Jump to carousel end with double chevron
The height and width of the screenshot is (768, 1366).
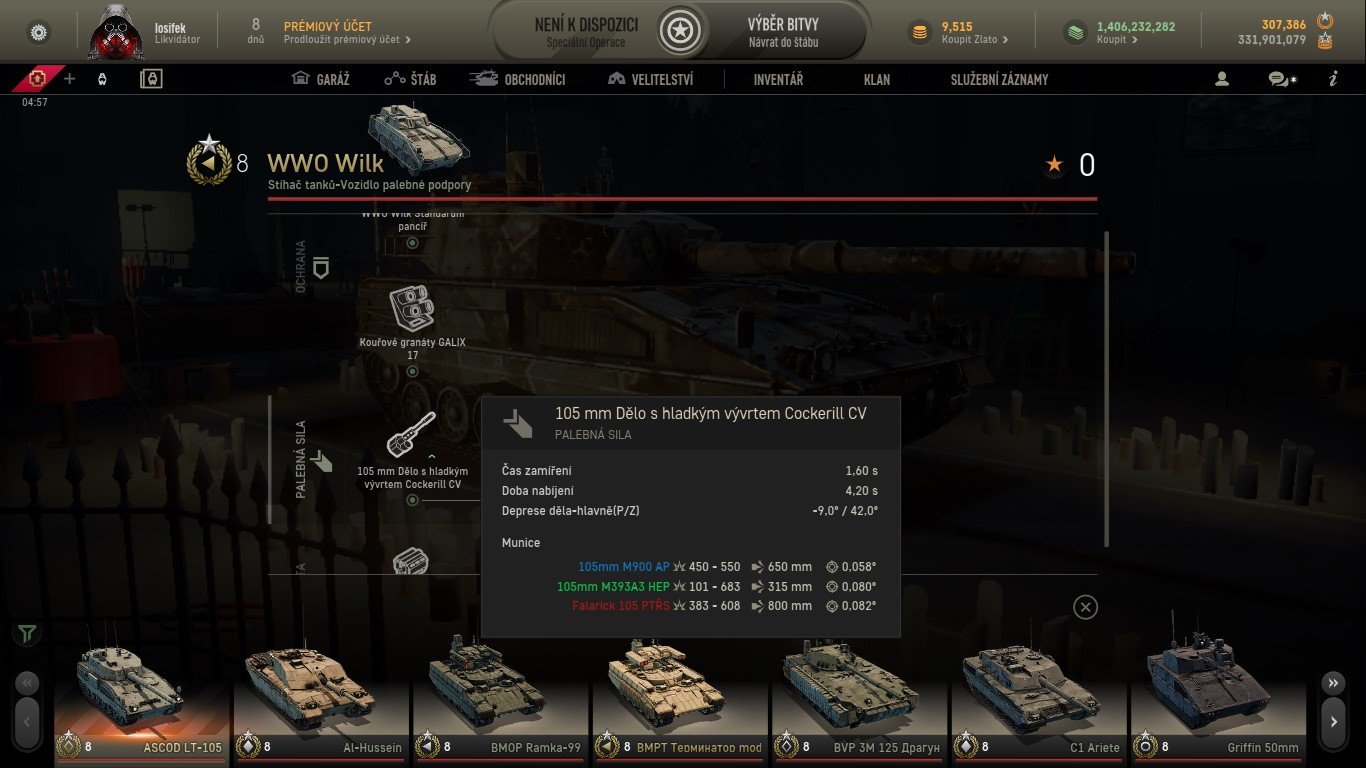click(1334, 684)
